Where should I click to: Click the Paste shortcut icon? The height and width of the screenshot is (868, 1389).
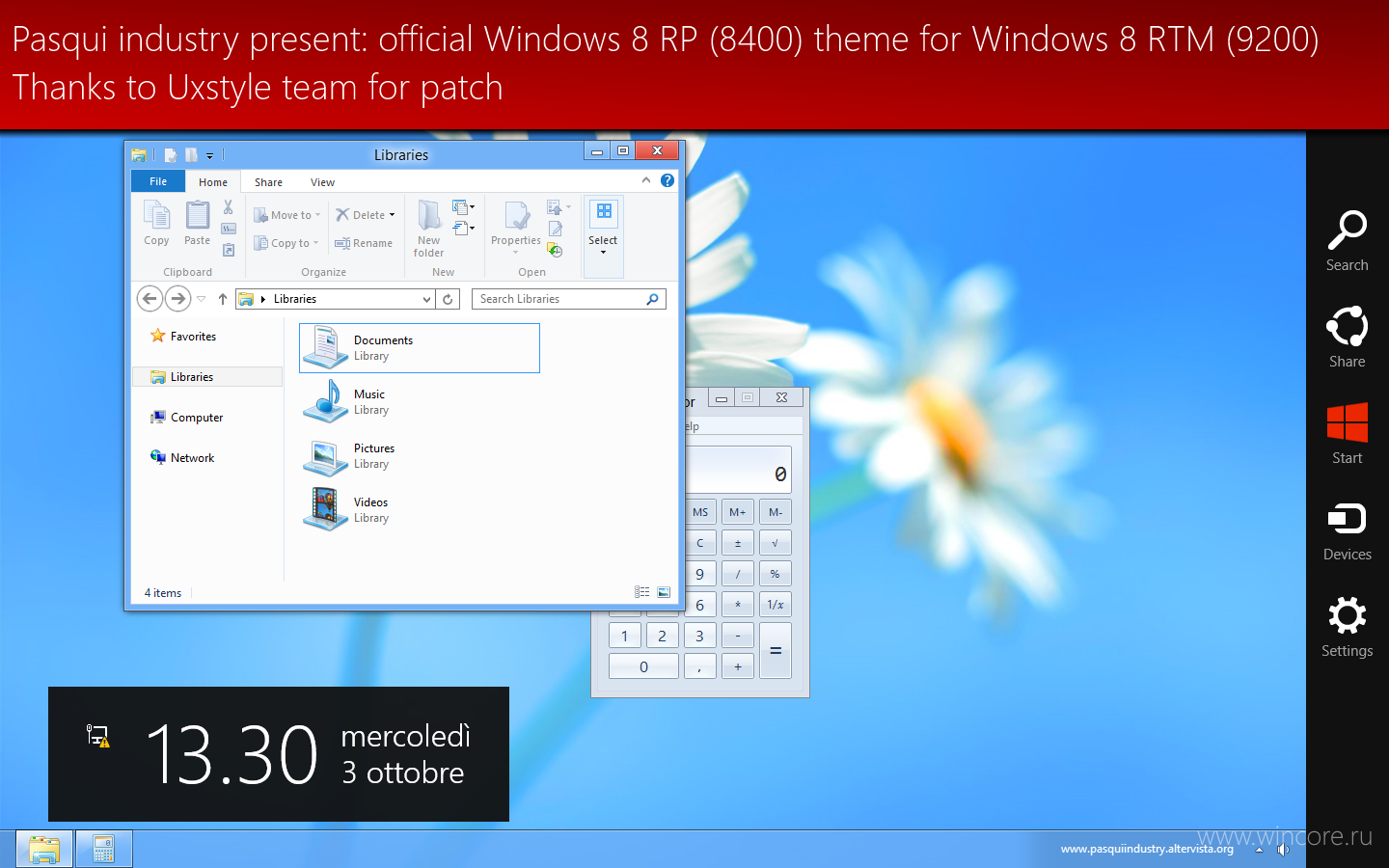(229, 250)
